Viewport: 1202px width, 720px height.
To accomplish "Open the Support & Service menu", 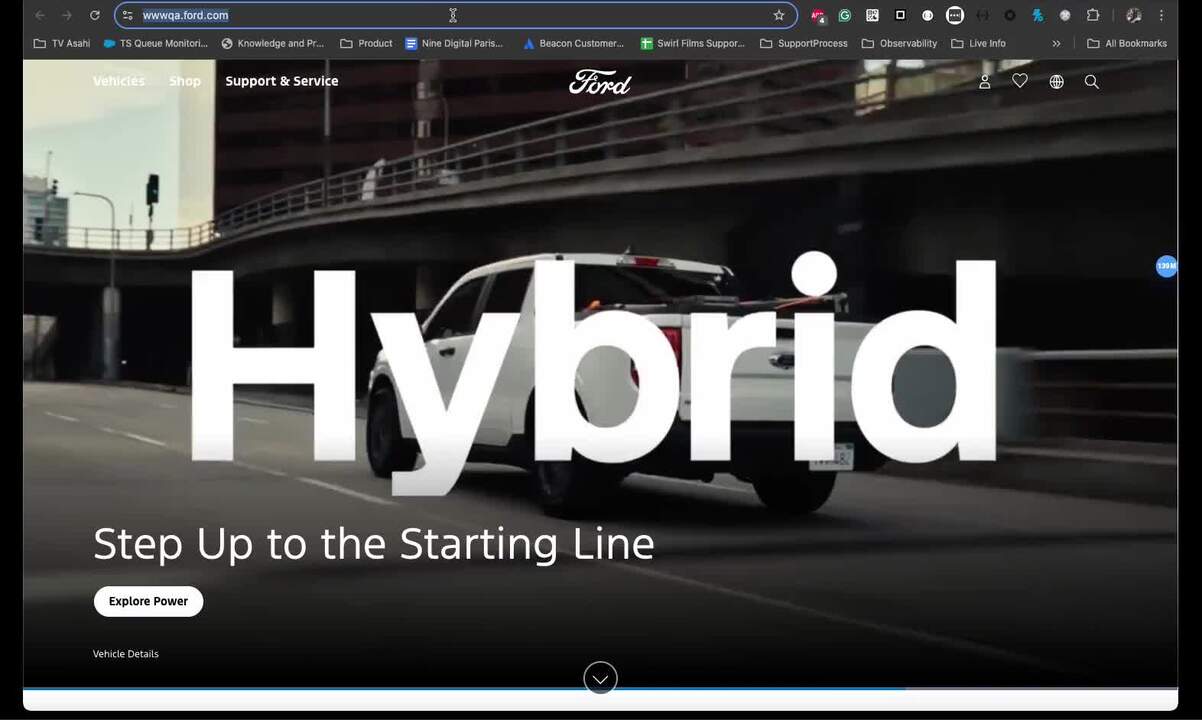I will pos(282,81).
